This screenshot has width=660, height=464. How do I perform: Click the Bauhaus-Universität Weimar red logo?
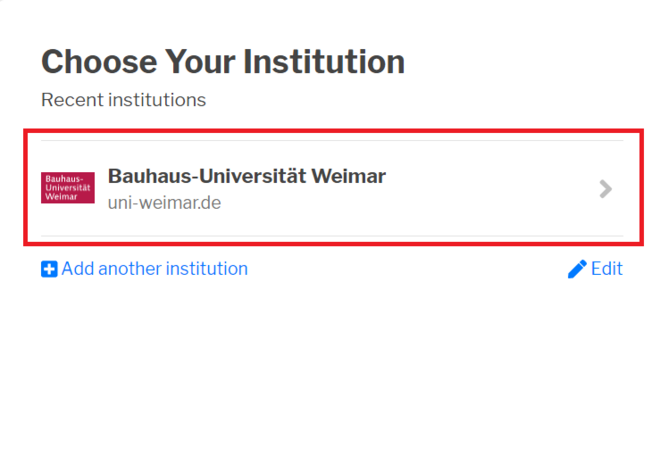pyautogui.click(x=68, y=188)
